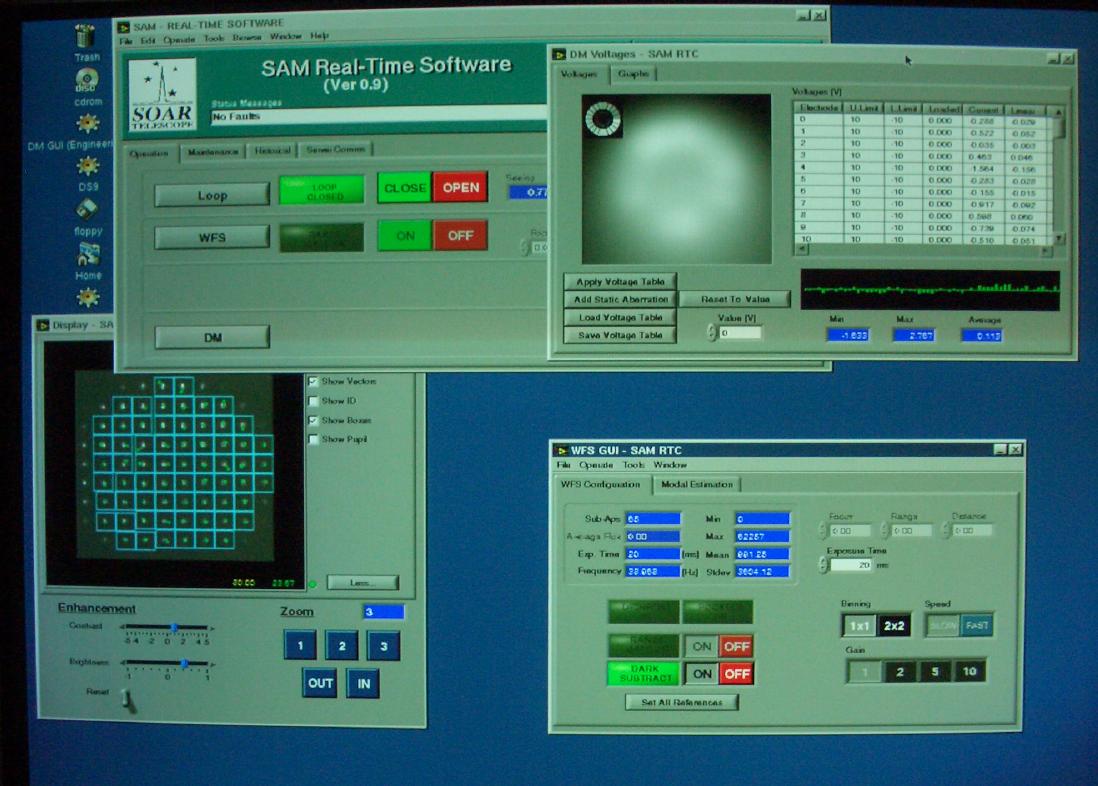Enable the Show ID checkbox
1098x786 pixels.
[313, 401]
